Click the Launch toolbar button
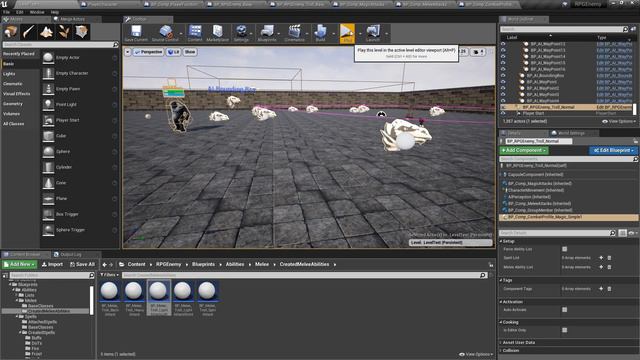 tap(373, 33)
